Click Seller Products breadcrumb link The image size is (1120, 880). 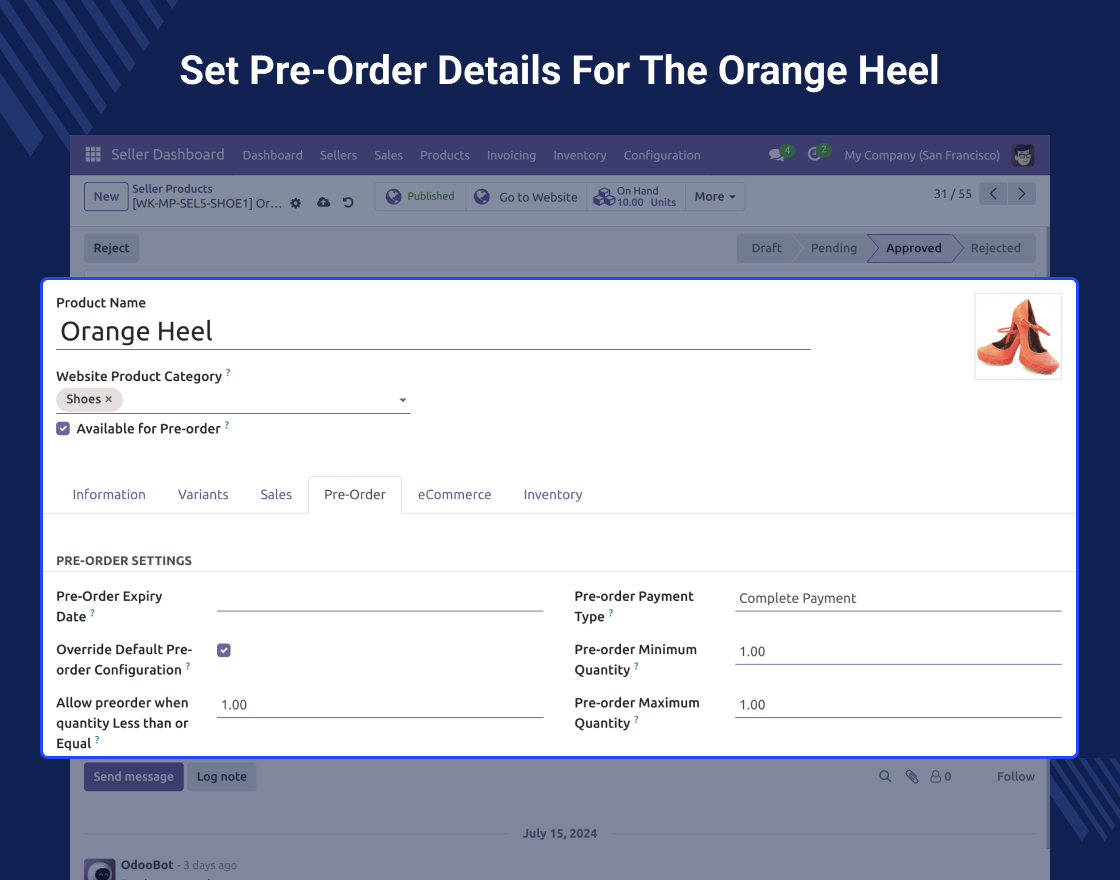click(172, 189)
